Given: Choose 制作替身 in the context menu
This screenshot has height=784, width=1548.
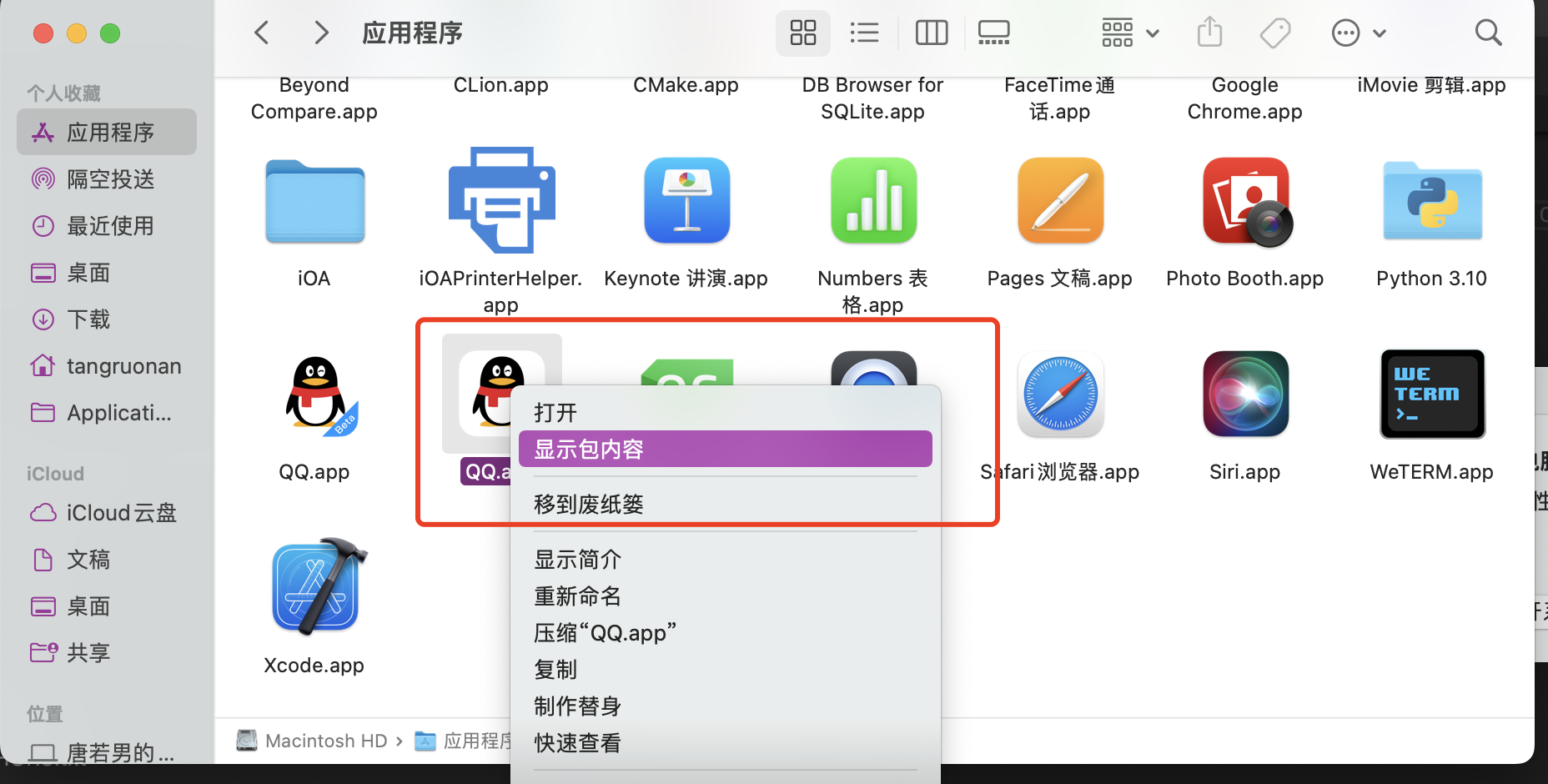Looking at the screenshot, I should pos(726,706).
